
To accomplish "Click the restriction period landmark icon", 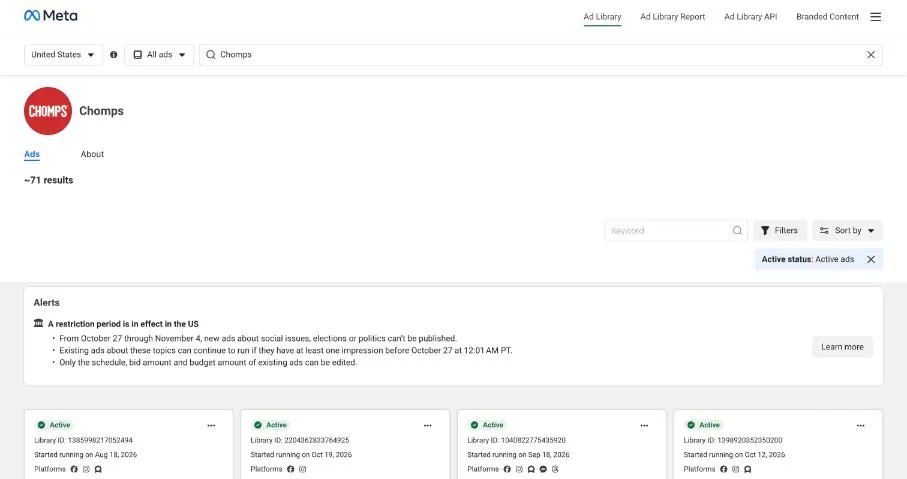I will coord(38,323).
